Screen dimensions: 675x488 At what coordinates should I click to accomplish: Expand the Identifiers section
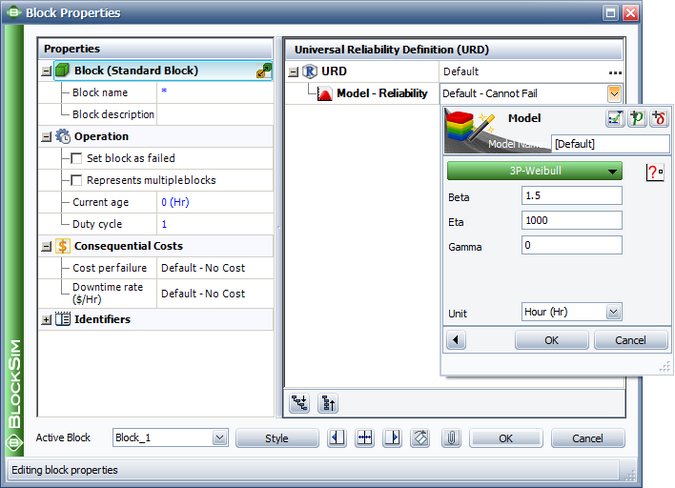pos(47,320)
